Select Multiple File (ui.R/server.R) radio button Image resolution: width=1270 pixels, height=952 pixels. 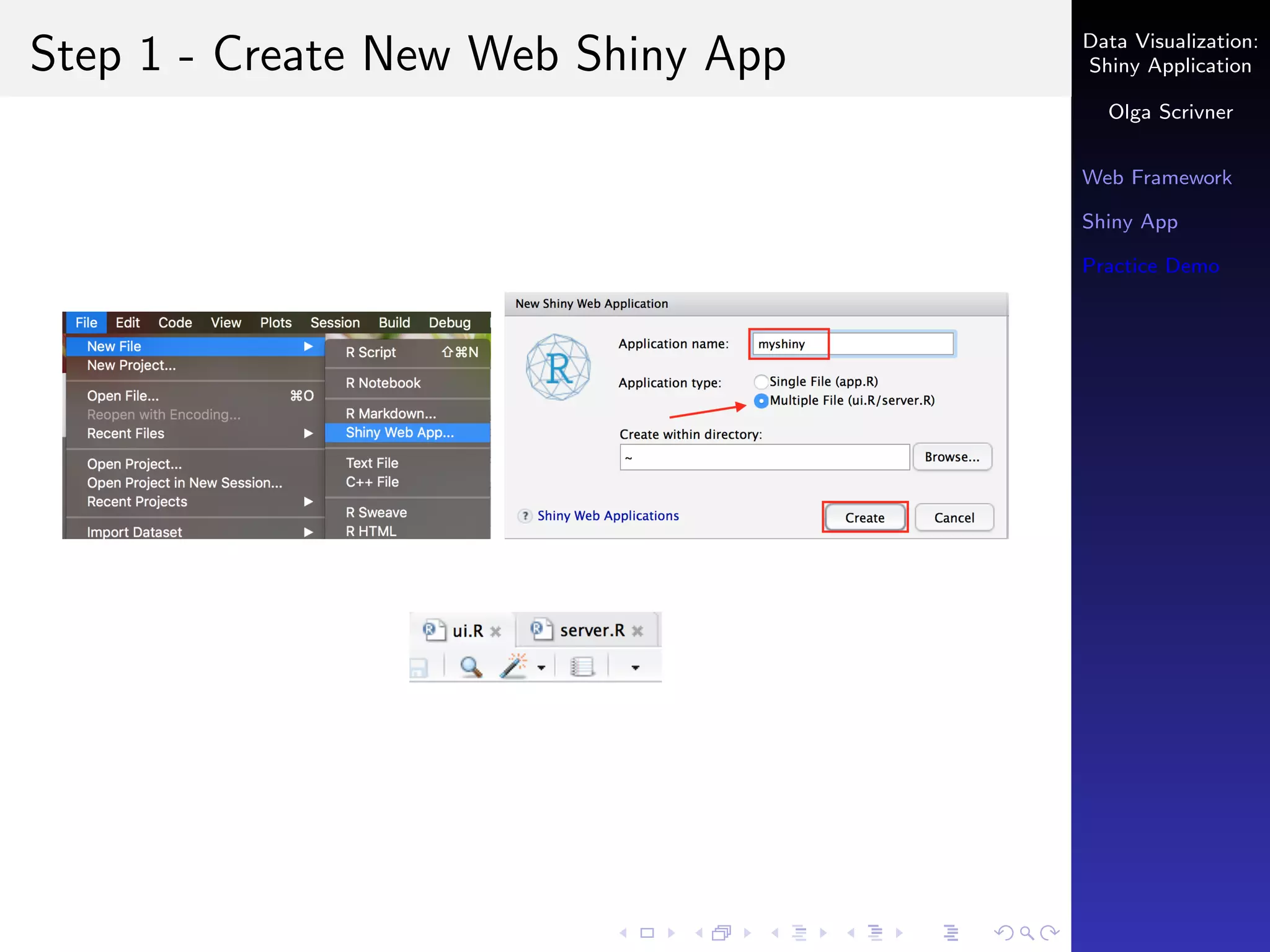point(762,401)
